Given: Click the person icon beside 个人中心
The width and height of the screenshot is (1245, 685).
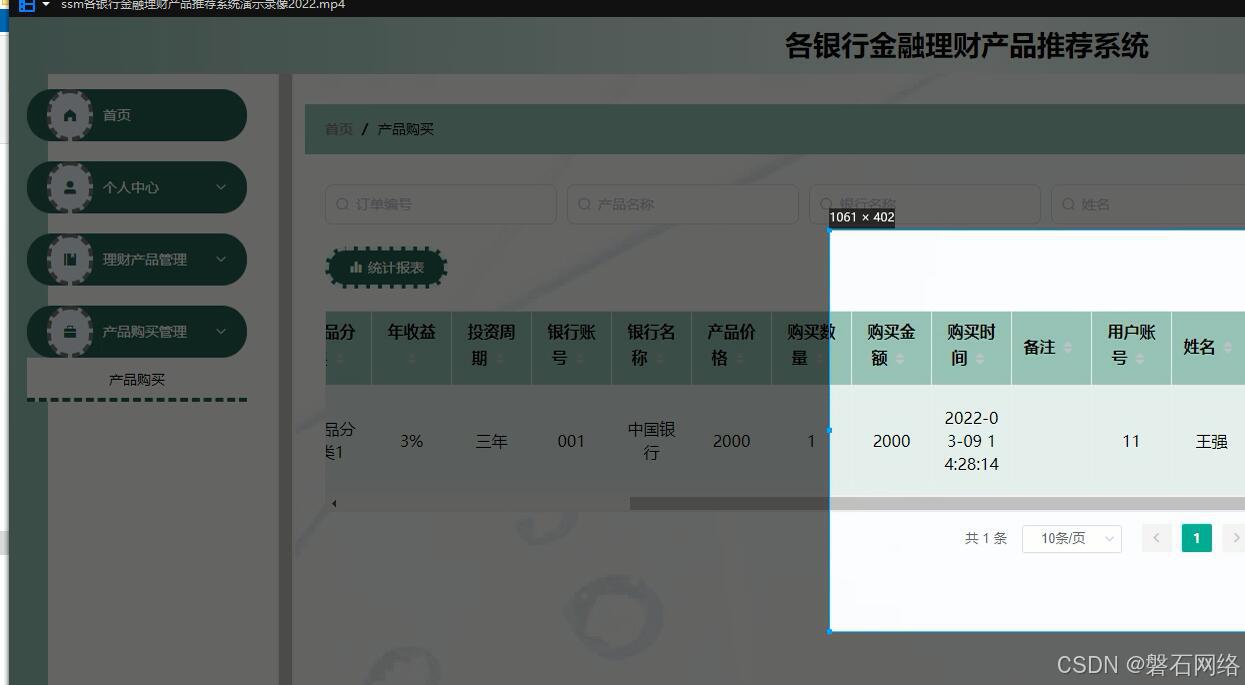Looking at the screenshot, I should tap(70, 187).
